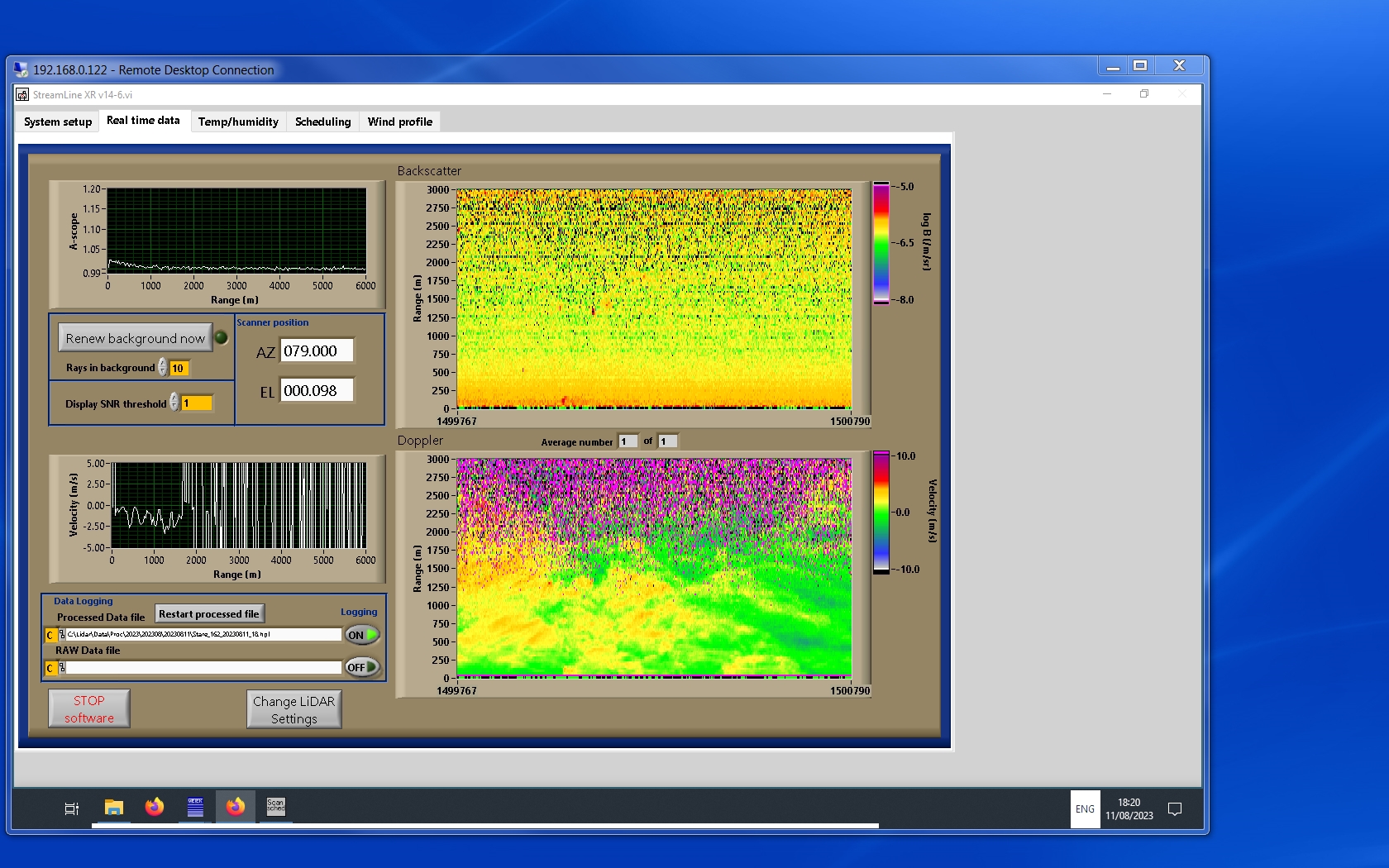Click the green LED beside Renew background
1389x868 pixels.
pyautogui.click(x=222, y=337)
